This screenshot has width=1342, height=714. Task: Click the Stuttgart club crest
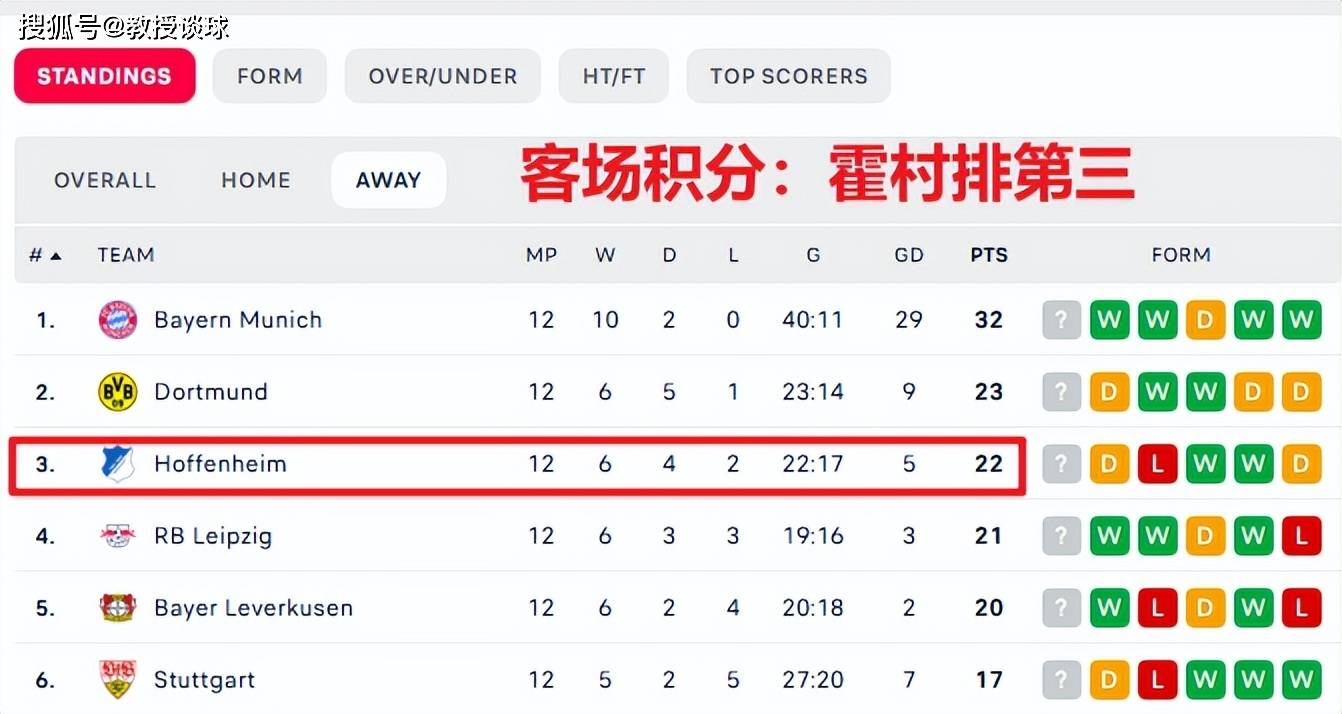click(x=118, y=680)
